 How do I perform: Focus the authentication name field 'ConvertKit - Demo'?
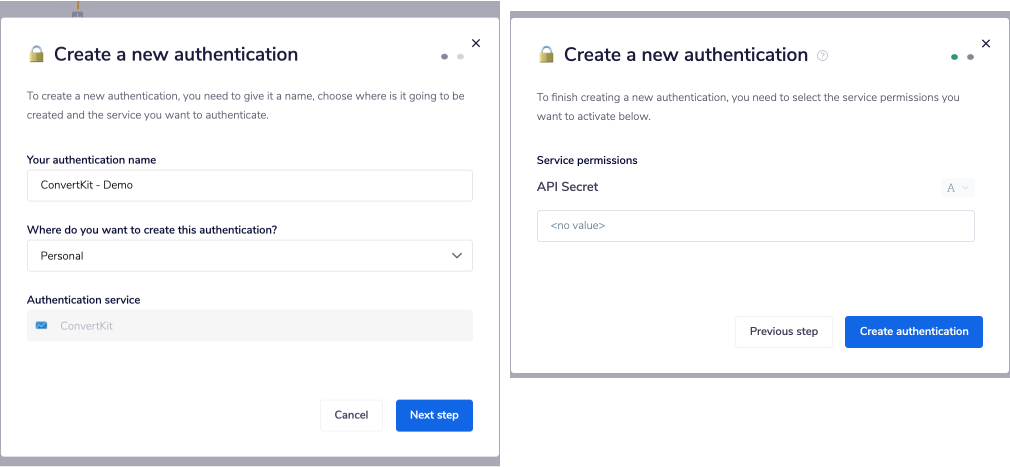point(249,185)
